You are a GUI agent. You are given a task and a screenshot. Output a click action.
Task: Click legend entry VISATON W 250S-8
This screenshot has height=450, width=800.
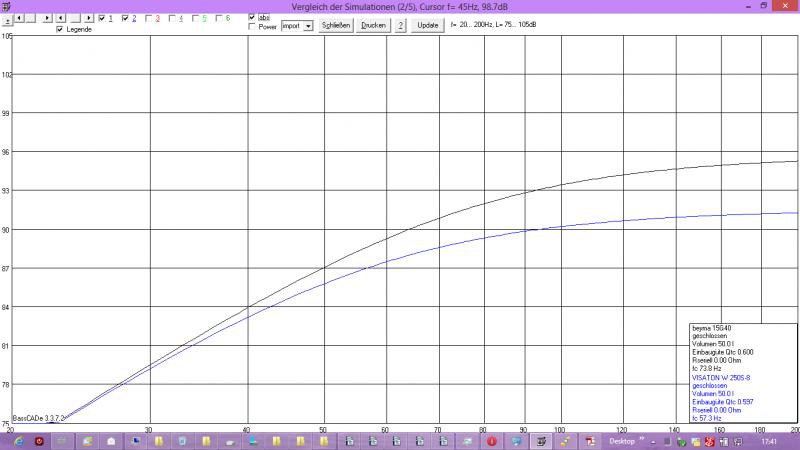[721, 378]
